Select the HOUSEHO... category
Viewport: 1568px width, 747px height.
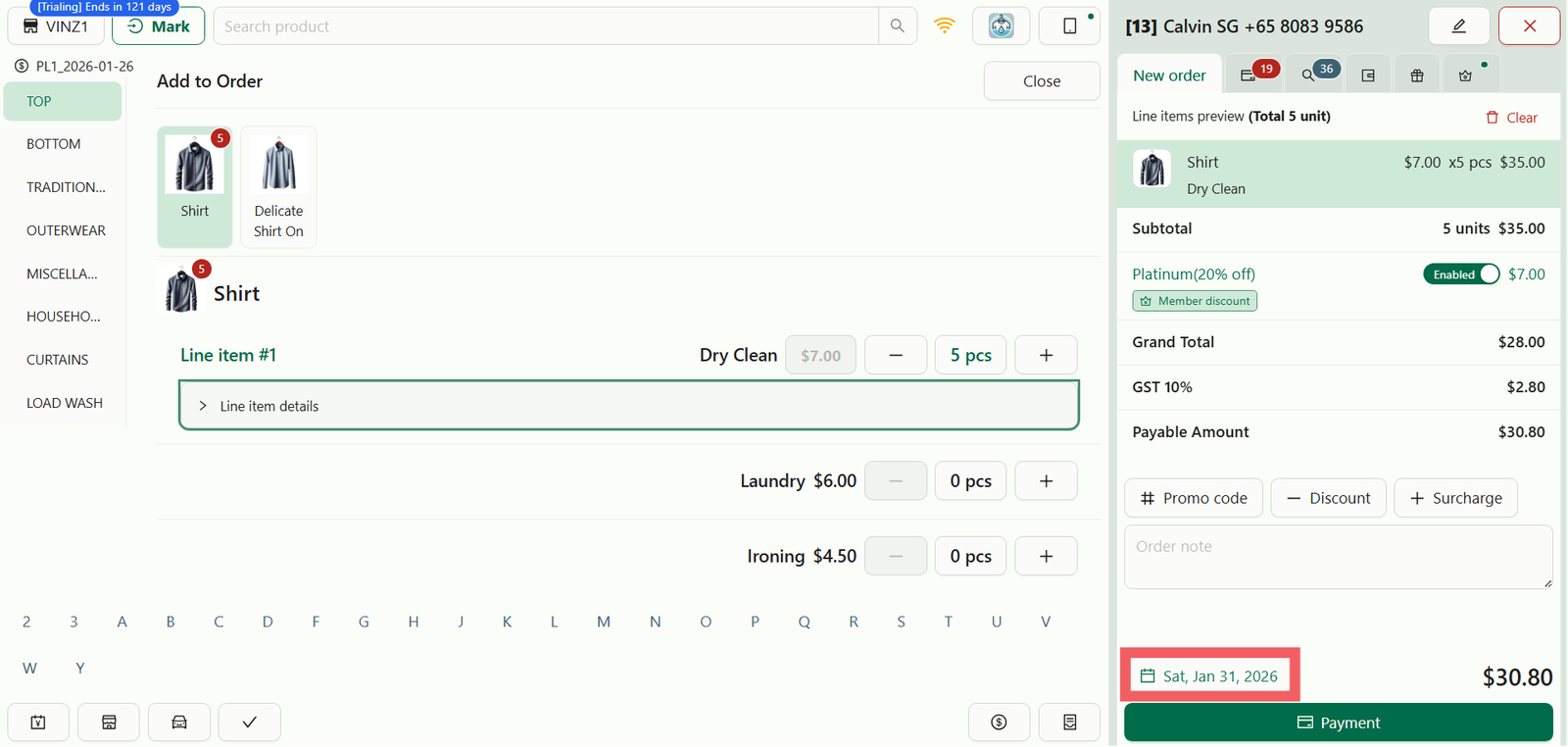click(63, 317)
